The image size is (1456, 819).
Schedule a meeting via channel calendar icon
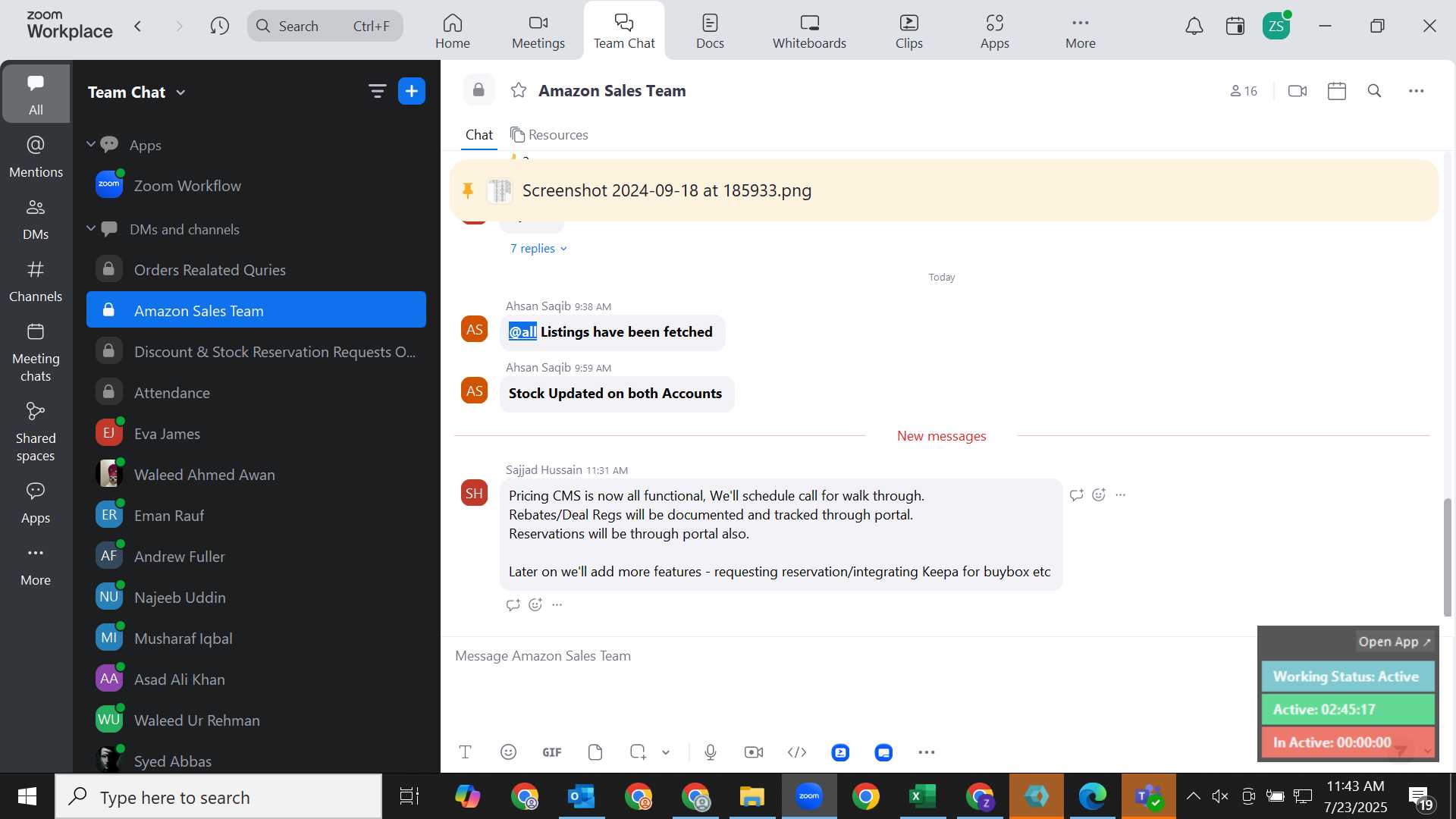[1337, 91]
